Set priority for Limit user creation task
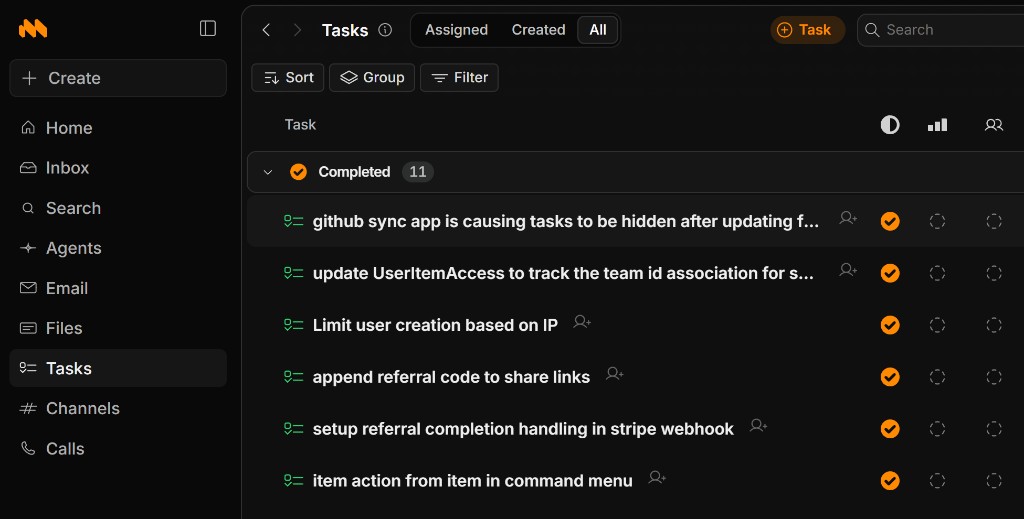1024x519 pixels. point(937,325)
